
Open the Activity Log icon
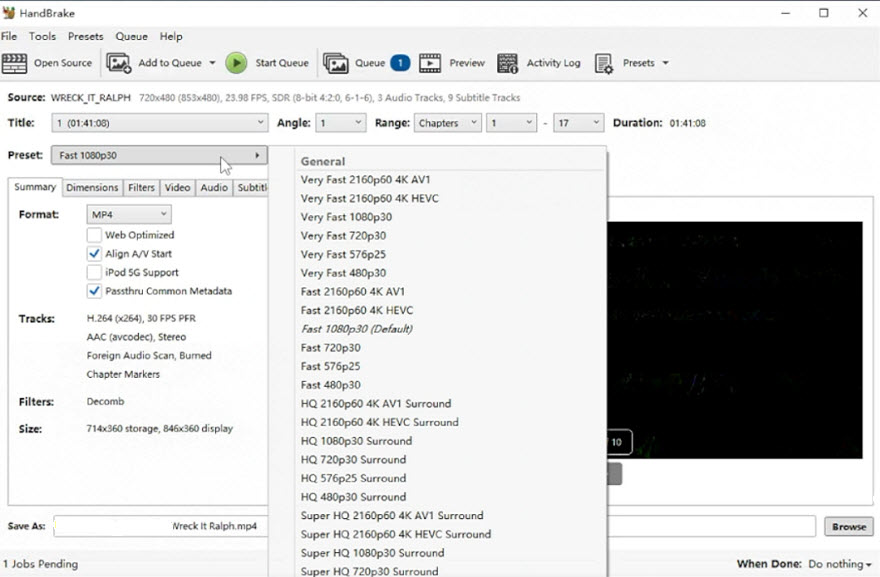tap(507, 63)
